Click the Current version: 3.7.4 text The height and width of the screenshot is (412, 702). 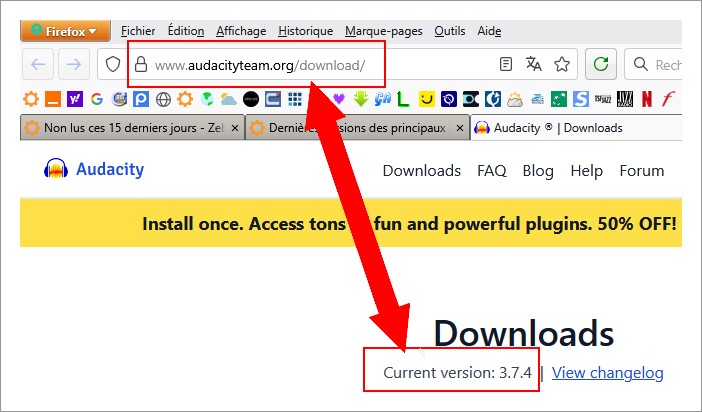click(458, 373)
